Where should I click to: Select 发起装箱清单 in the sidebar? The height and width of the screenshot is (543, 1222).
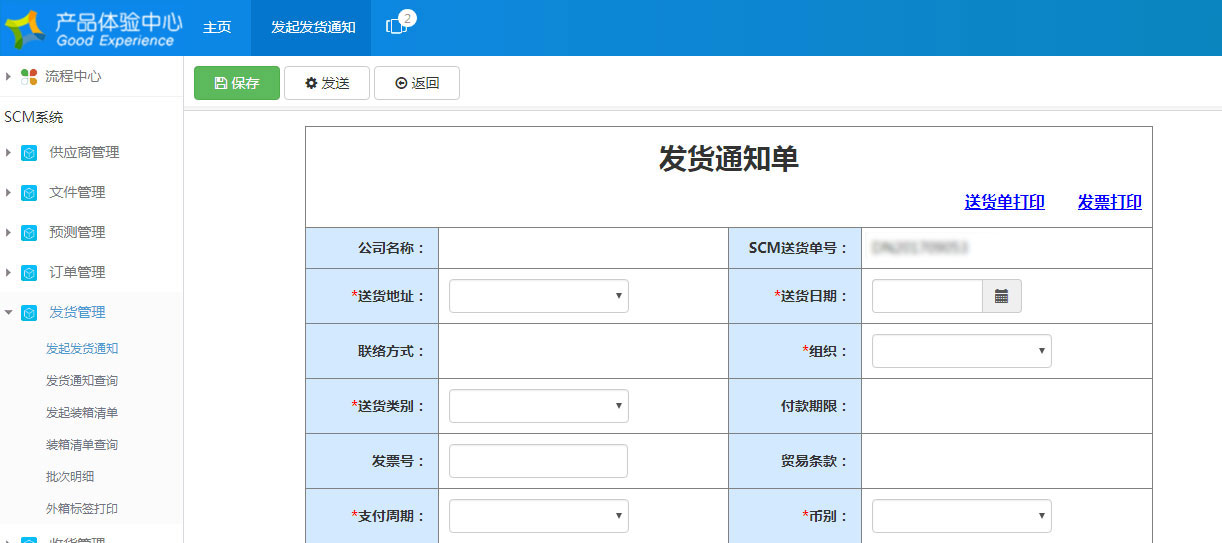coord(82,413)
